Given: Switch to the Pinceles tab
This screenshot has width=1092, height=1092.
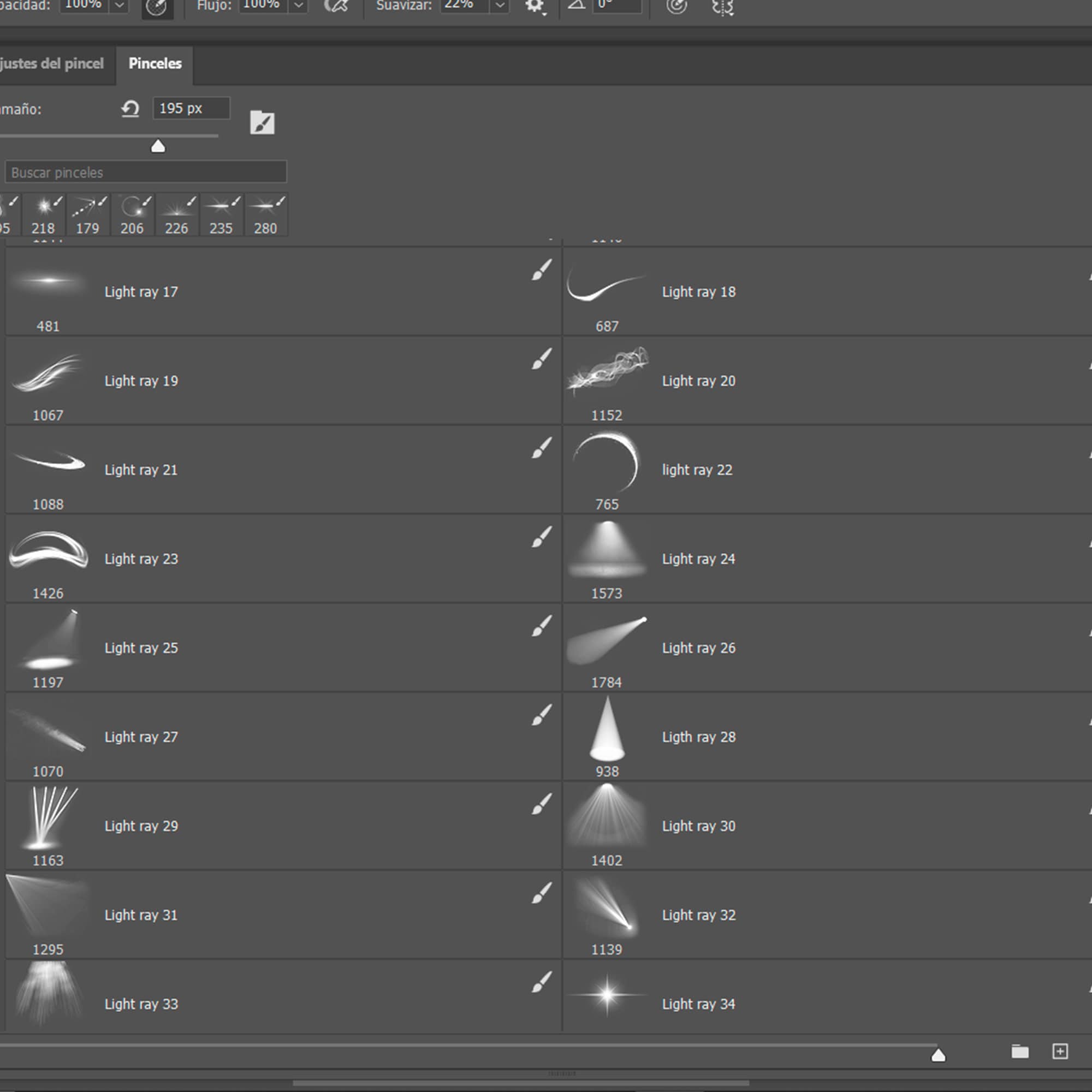Looking at the screenshot, I should [155, 64].
